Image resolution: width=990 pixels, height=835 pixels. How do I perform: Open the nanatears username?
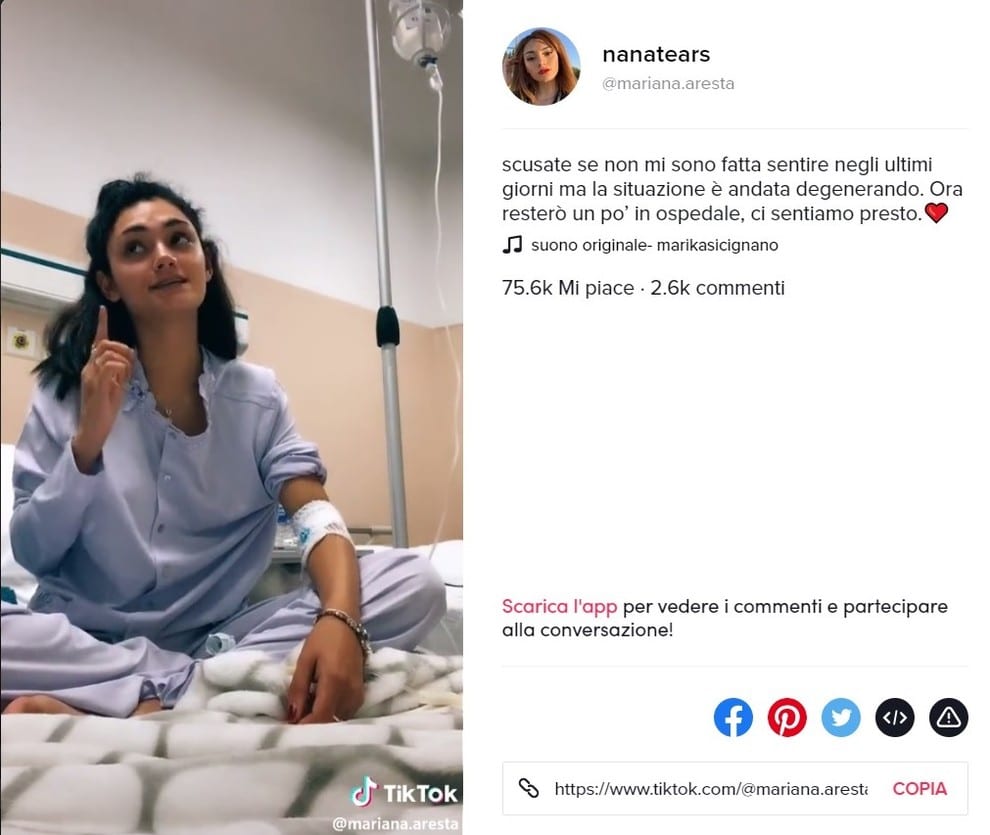pyautogui.click(x=656, y=55)
